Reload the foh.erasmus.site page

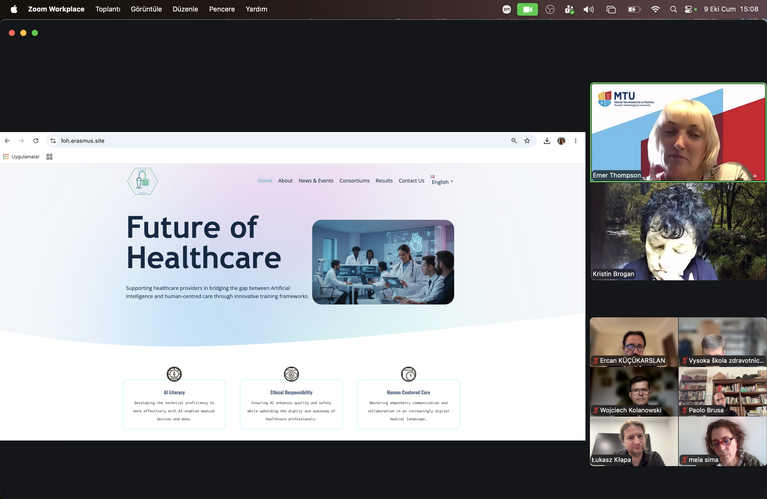coord(36,141)
